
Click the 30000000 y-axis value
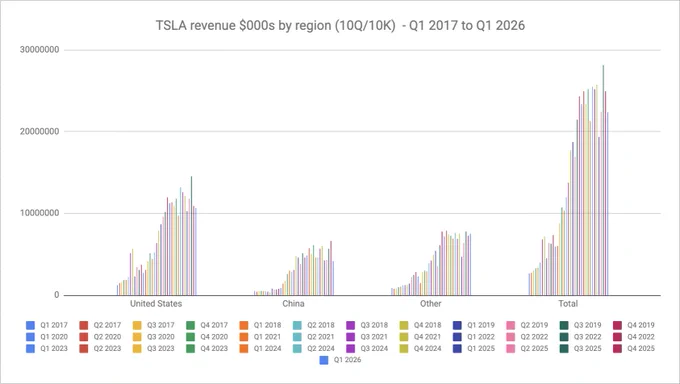pyautogui.click(x=39, y=50)
